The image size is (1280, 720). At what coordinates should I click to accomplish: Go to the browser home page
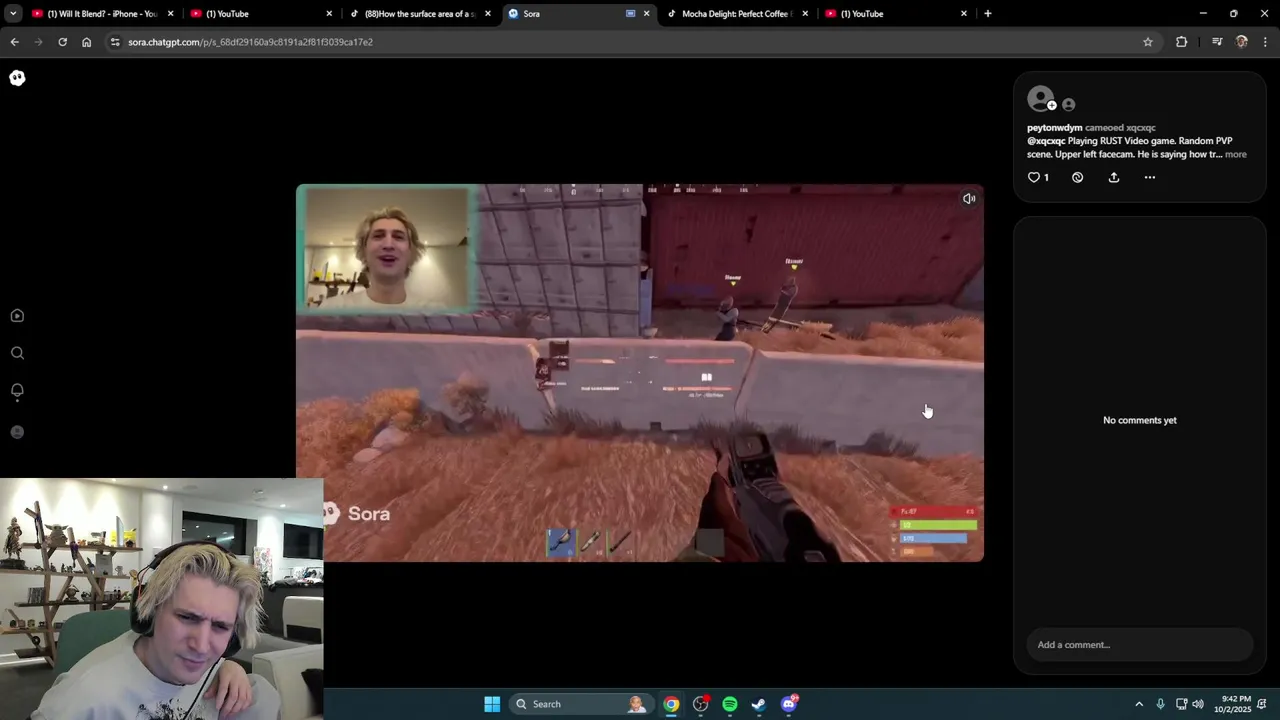[87, 42]
